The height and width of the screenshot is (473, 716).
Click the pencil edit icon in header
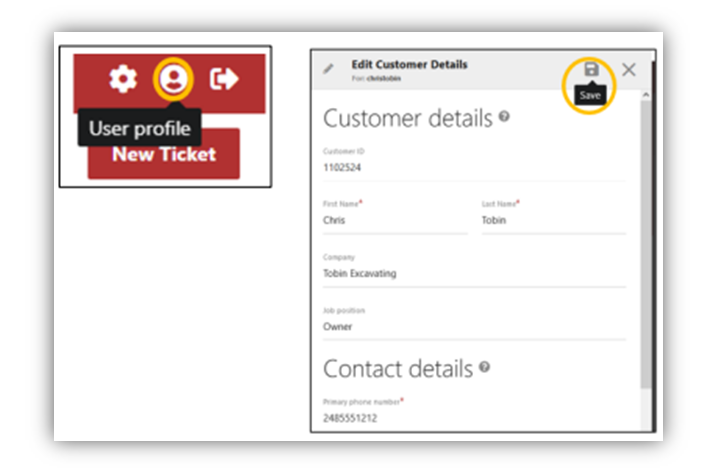[x=328, y=69]
